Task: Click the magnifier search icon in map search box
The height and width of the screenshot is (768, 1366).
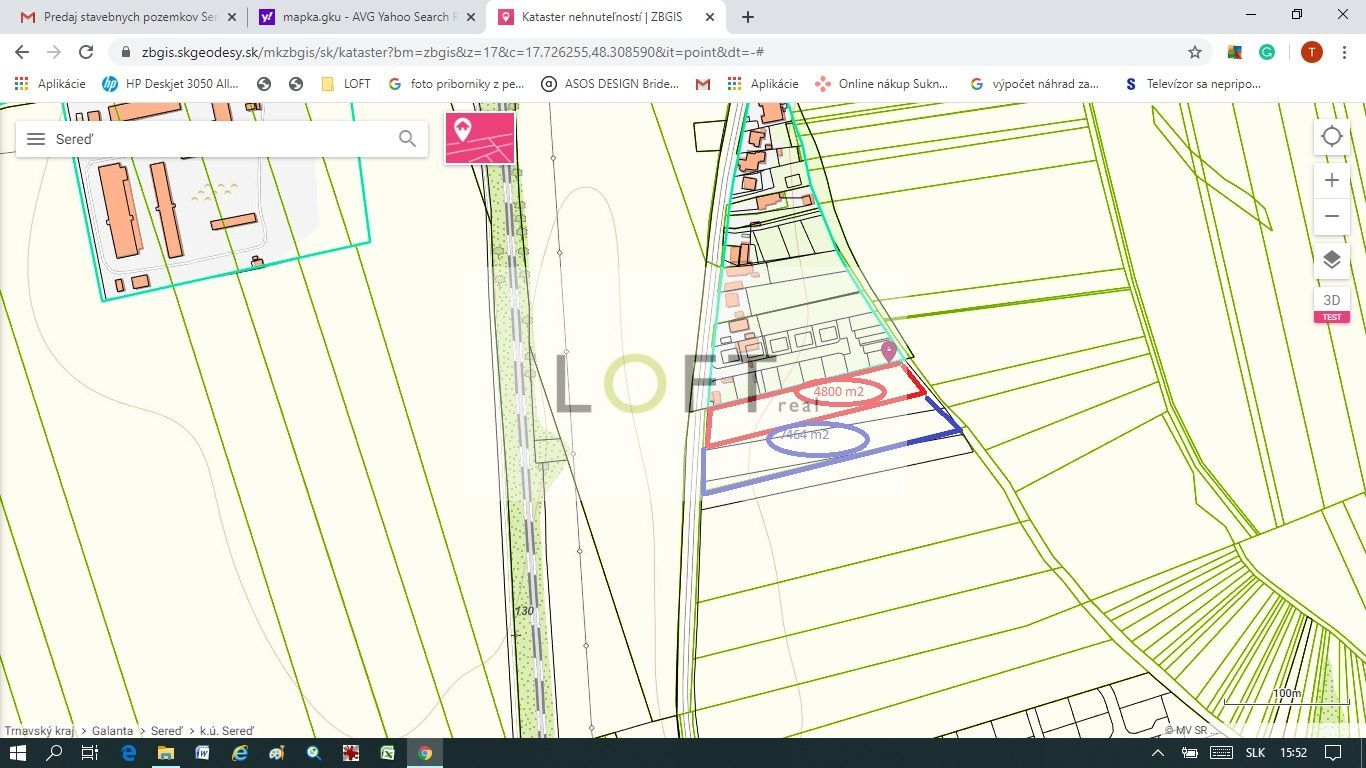Action: point(407,139)
